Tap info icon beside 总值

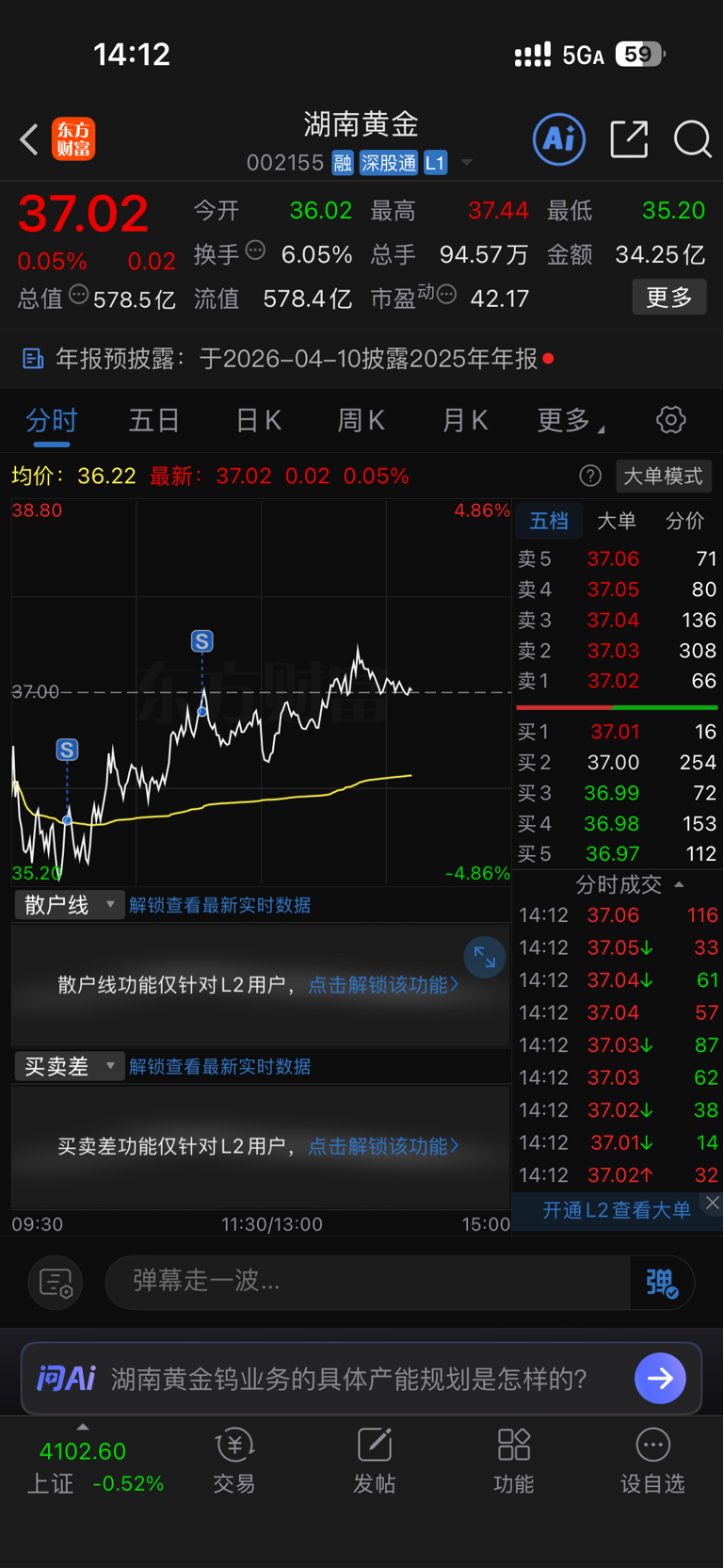click(79, 295)
